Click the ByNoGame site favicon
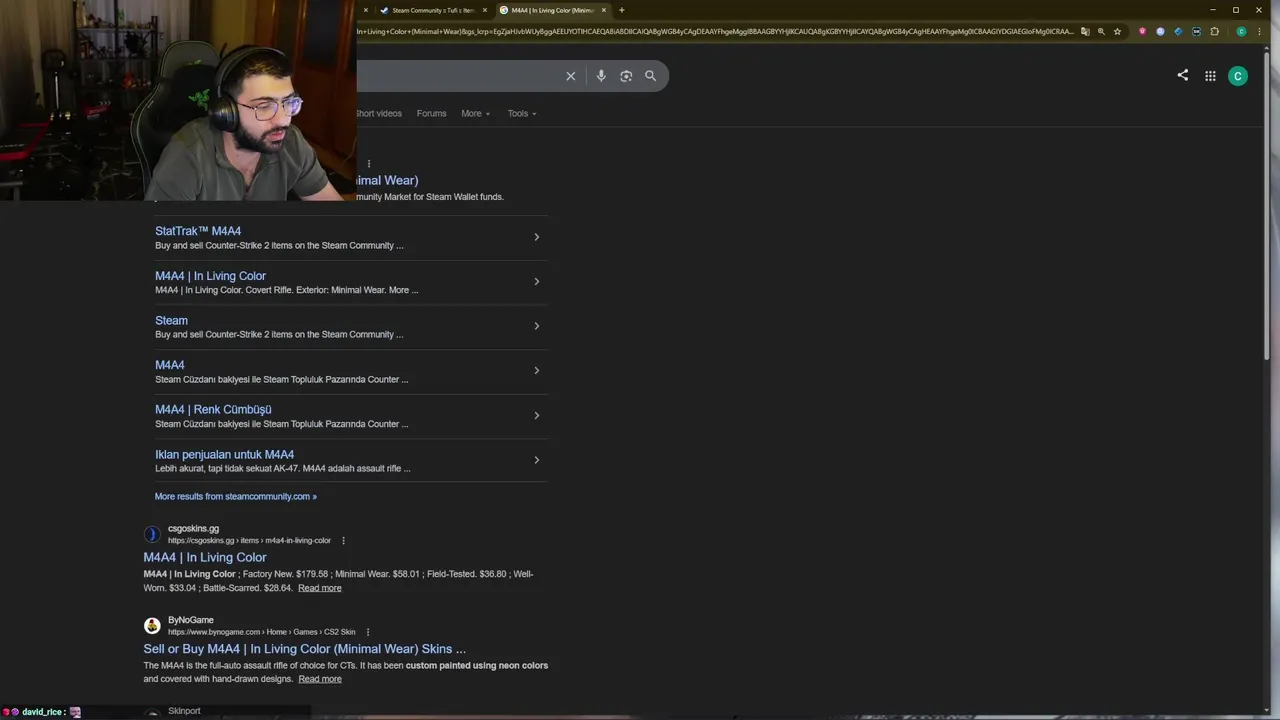 point(152,625)
